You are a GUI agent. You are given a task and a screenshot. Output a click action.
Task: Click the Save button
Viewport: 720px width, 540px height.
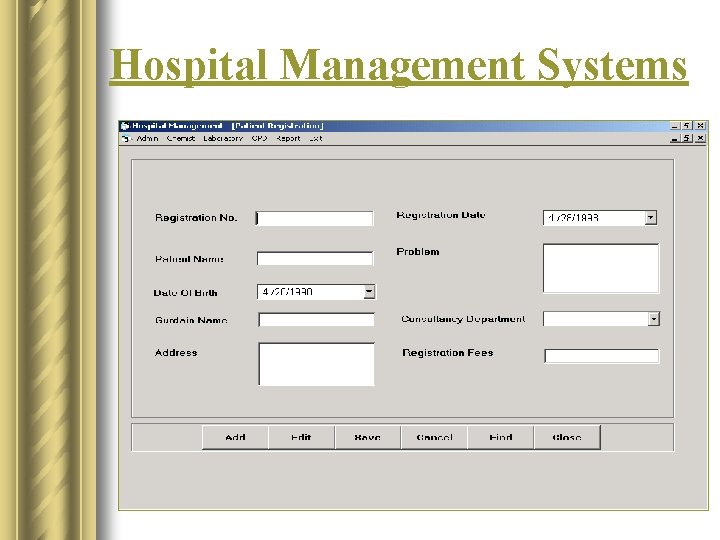click(x=367, y=437)
